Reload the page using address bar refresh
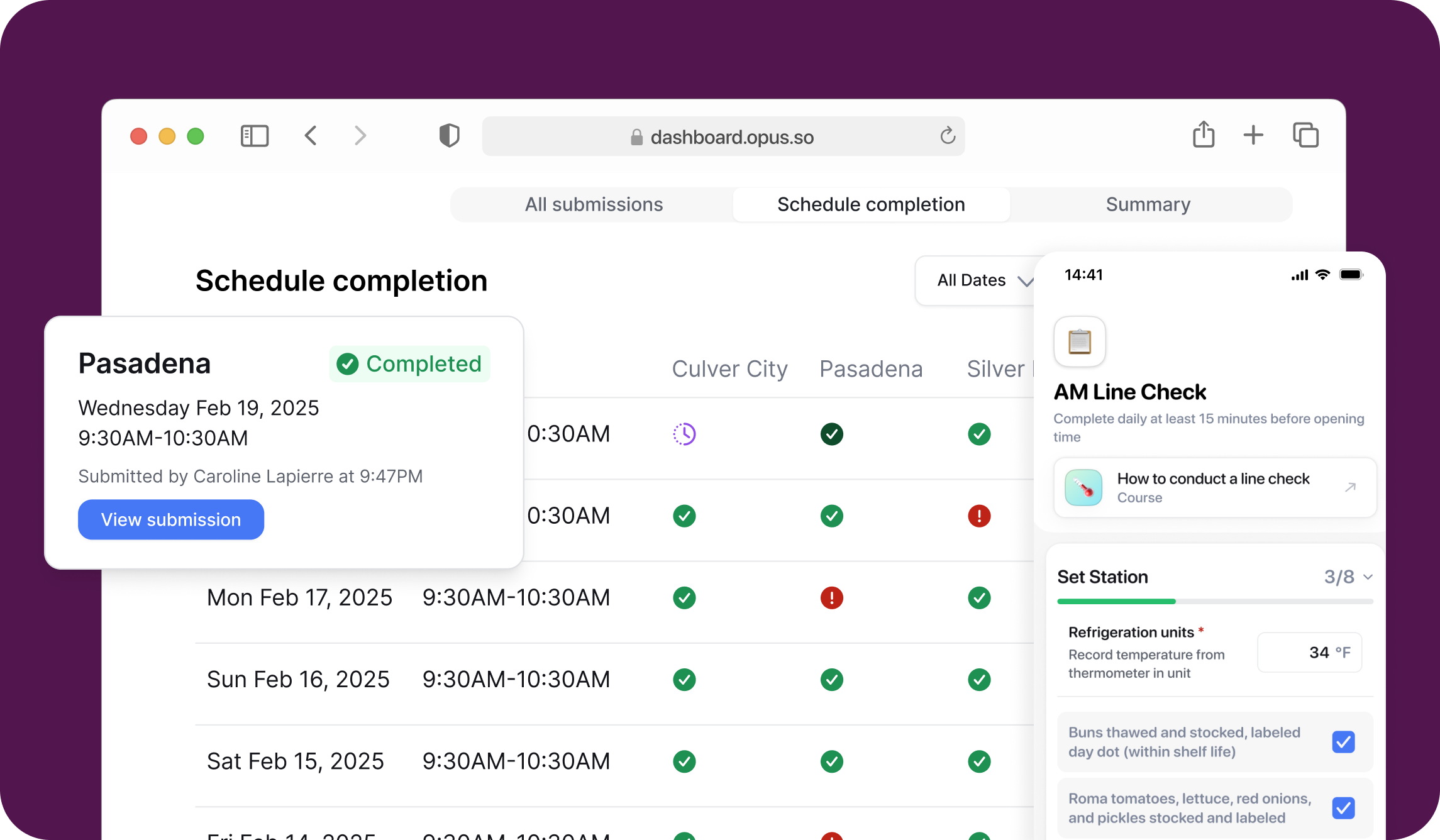The image size is (1440, 840). click(948, 136)
